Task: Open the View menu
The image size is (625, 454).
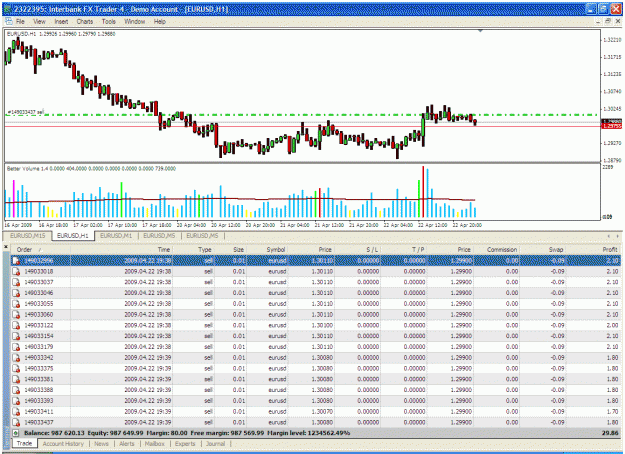Action: (39, 22)
